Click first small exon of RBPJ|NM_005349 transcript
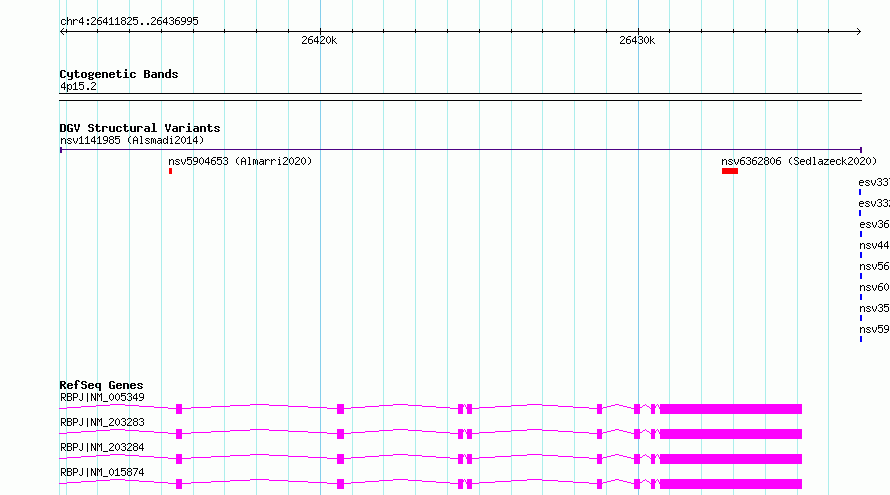 [179, 409]
